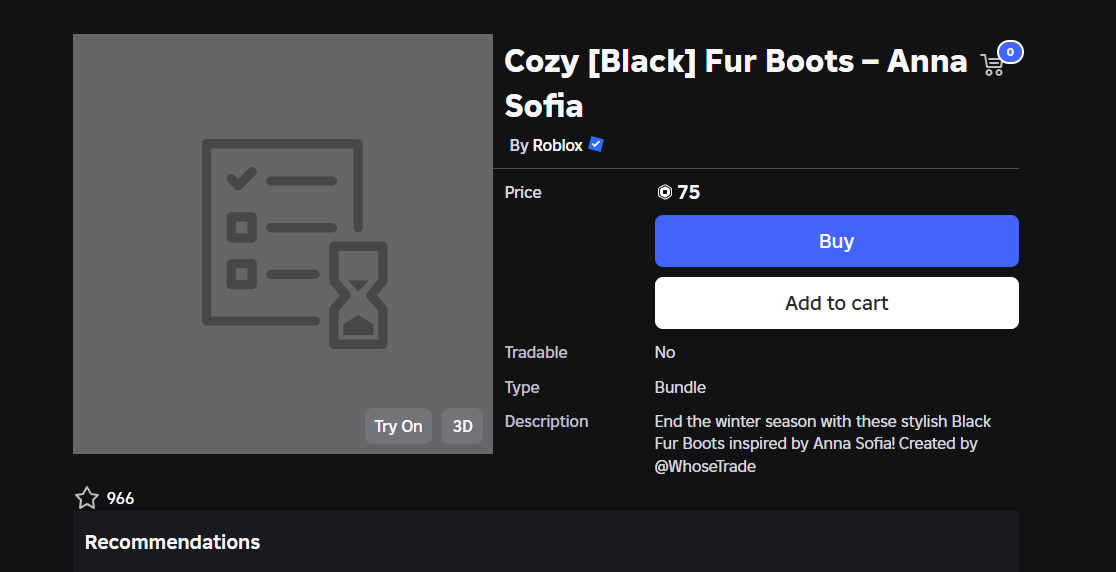Click the cart item count badge
The width and height of the screenshot is (1116, 572).
tap(1010, 52)
